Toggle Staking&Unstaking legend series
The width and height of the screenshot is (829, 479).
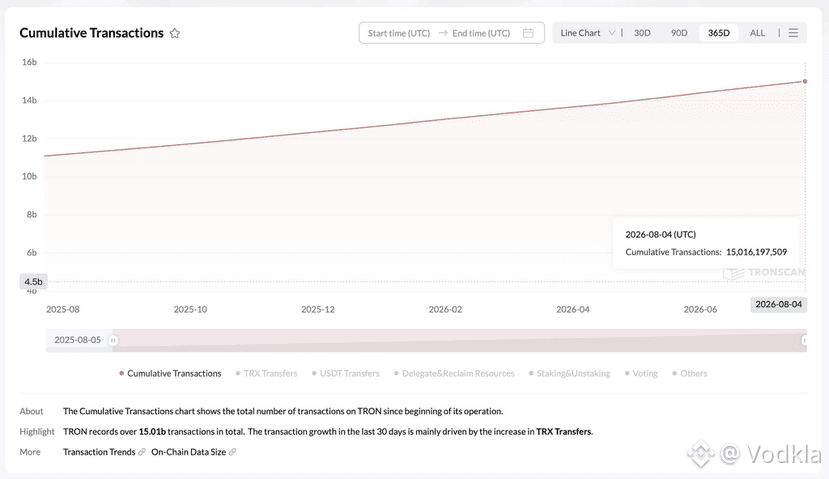[x=569, y=373]
